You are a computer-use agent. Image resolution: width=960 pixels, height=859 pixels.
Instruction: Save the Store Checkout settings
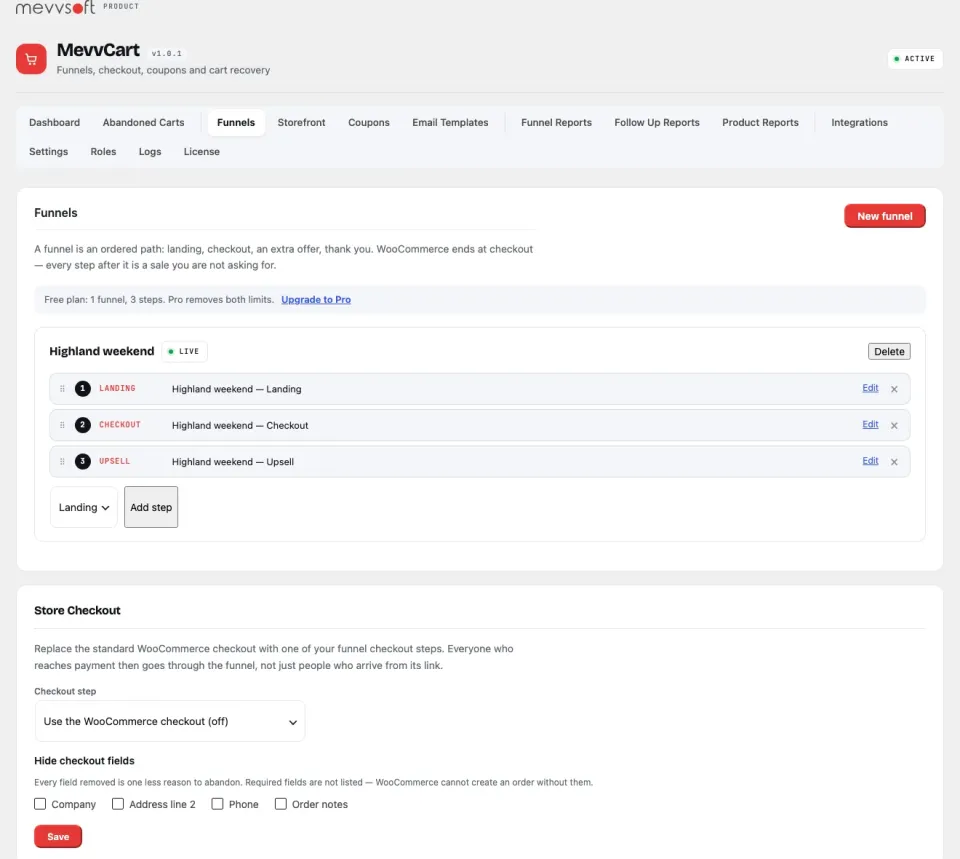coord(58,836)
